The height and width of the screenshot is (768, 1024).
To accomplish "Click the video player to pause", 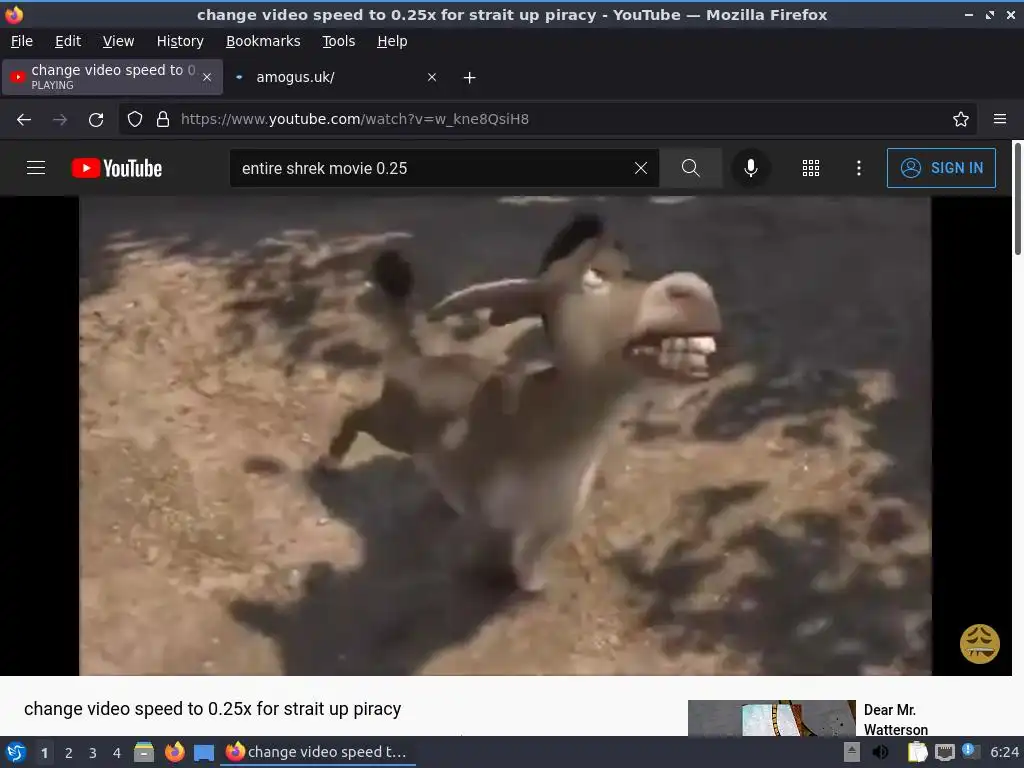I will (x=505, y=436).
